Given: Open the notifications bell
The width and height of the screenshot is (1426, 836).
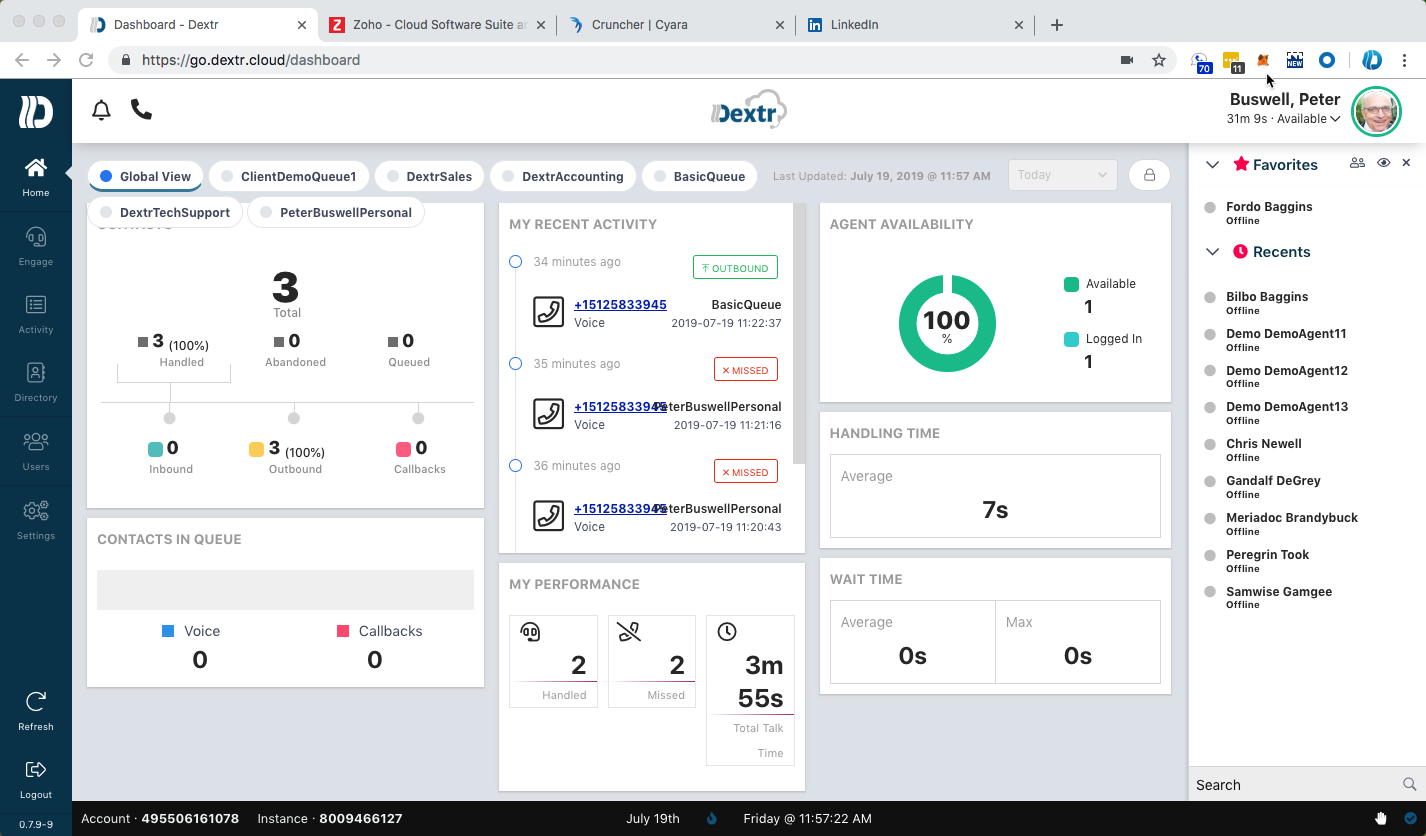Looking at the screenshot, I should tap(101, 110).
